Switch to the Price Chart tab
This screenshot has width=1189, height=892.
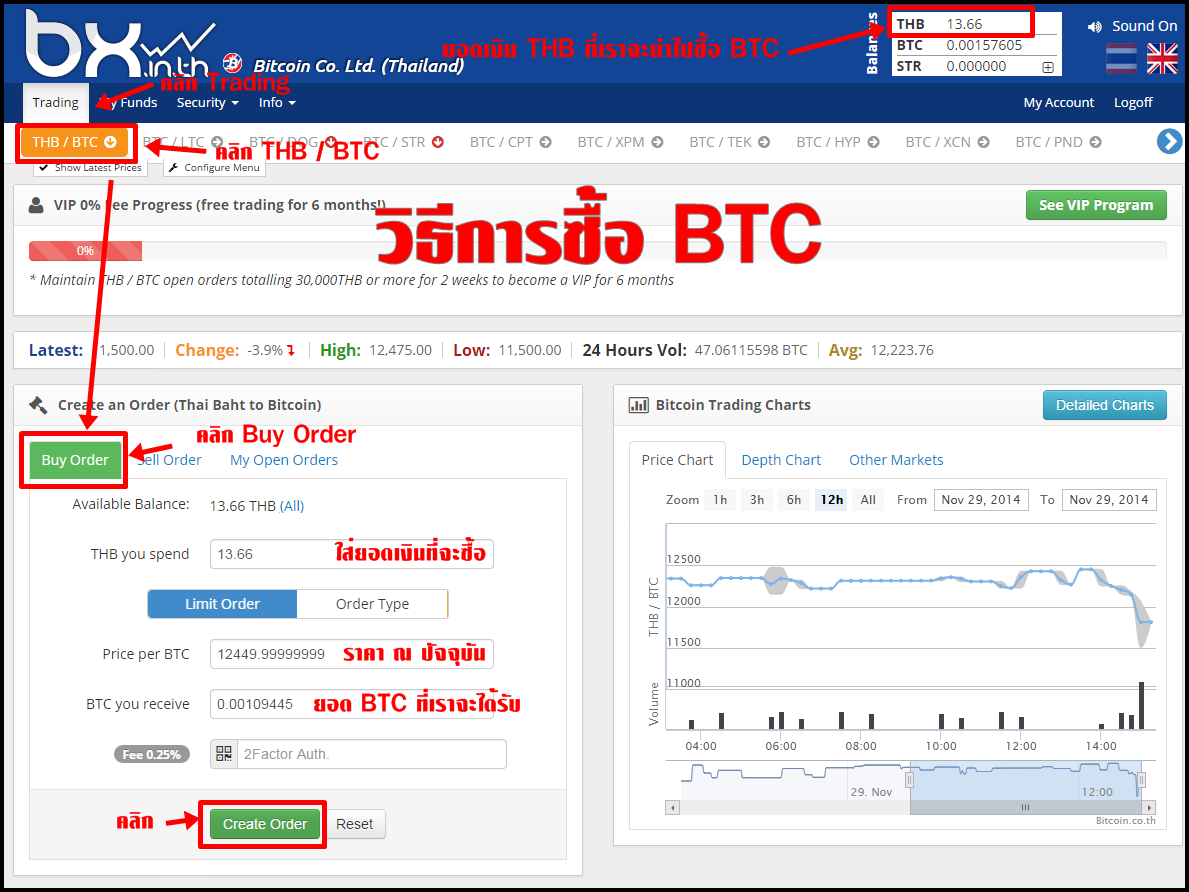click(x=677, y=460)
